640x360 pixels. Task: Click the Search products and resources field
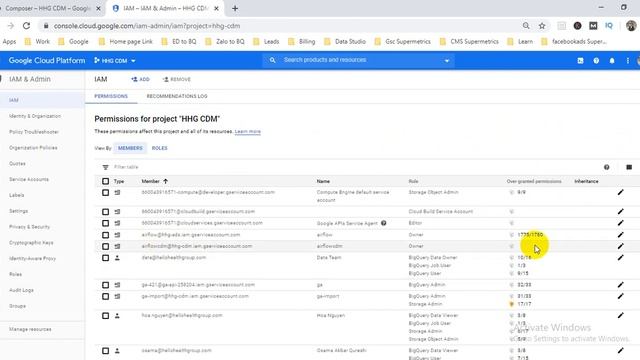(x=359, y=60)
